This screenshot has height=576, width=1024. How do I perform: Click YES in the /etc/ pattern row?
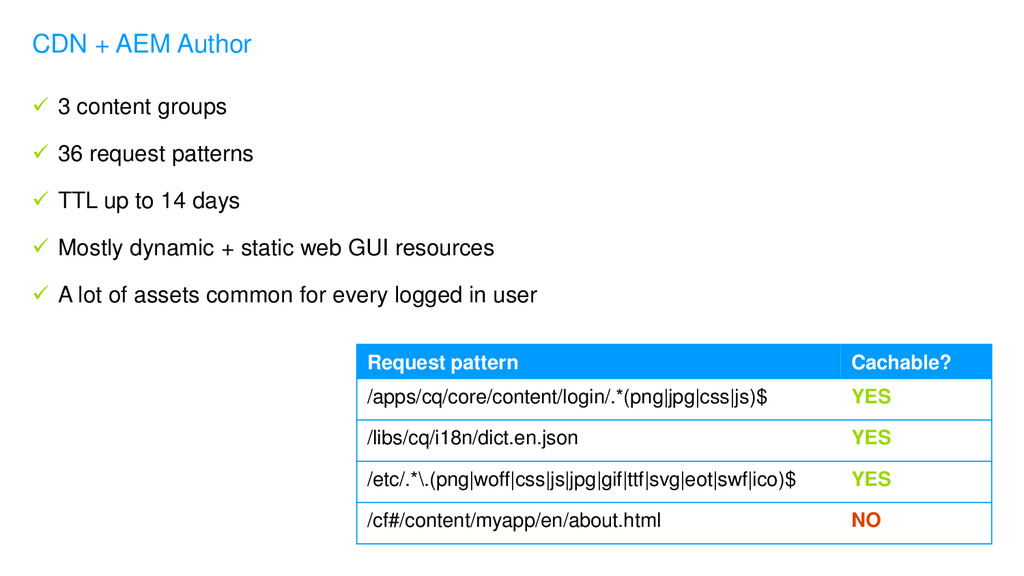point(871,479)
